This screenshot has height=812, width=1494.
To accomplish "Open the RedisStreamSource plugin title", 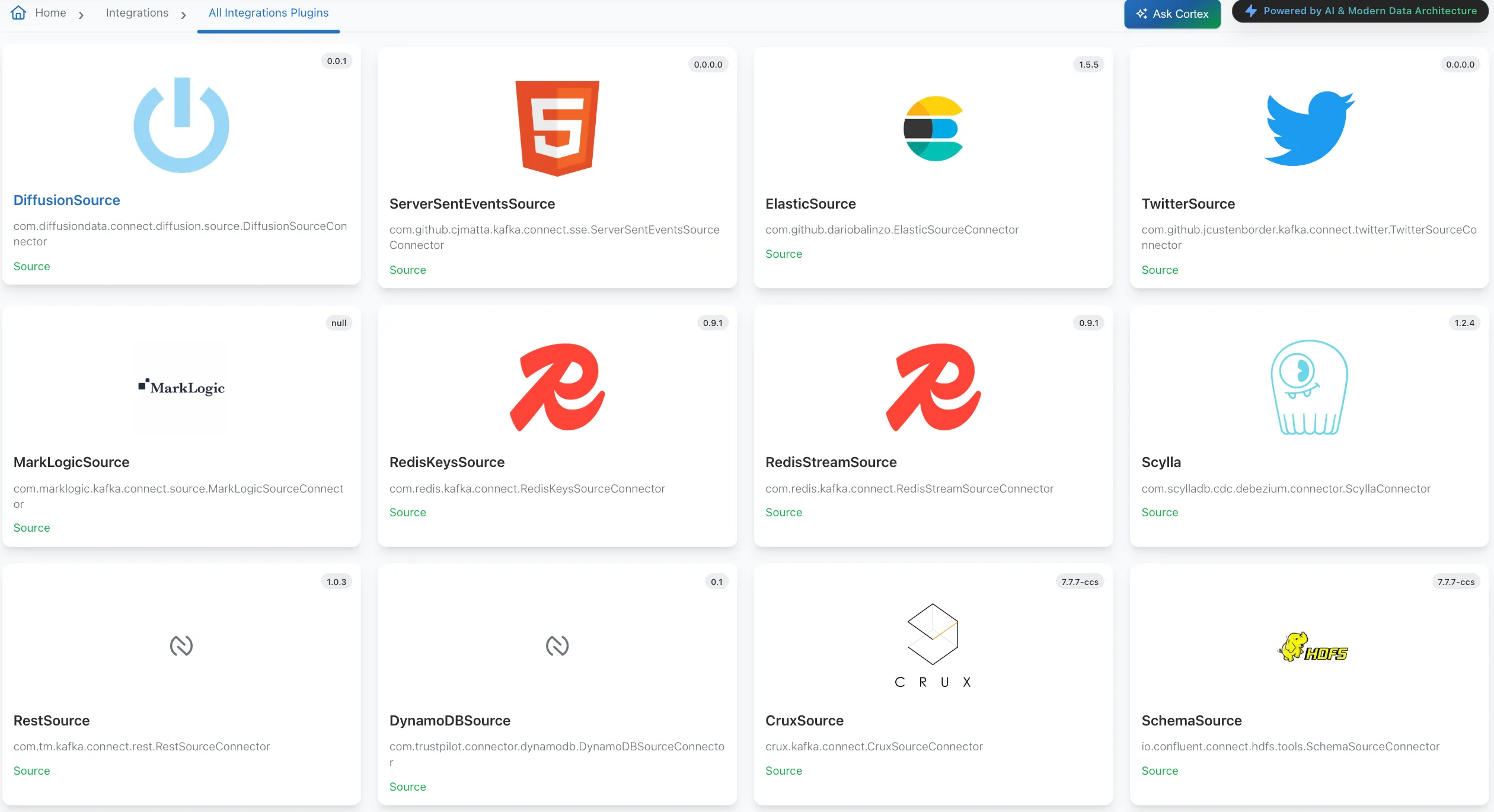I will click(831, 462).
